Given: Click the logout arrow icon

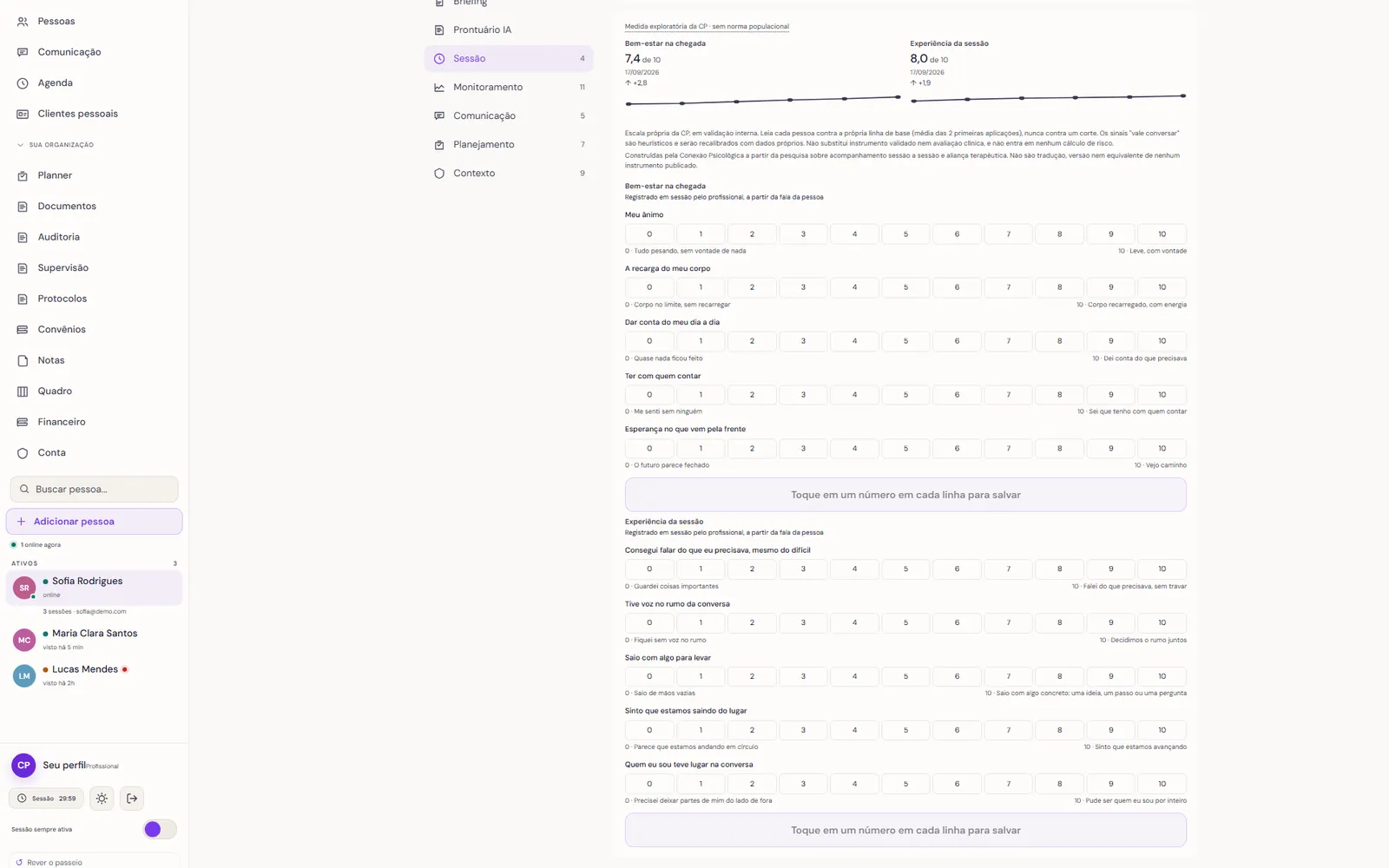Looking at the screenshot, I should pyautogui.click(x=132, y=799).
